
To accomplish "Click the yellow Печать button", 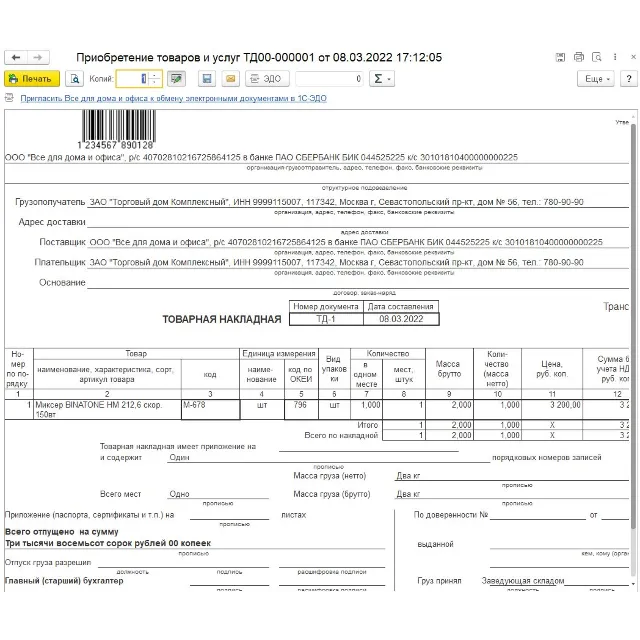I will coord(32,79).
